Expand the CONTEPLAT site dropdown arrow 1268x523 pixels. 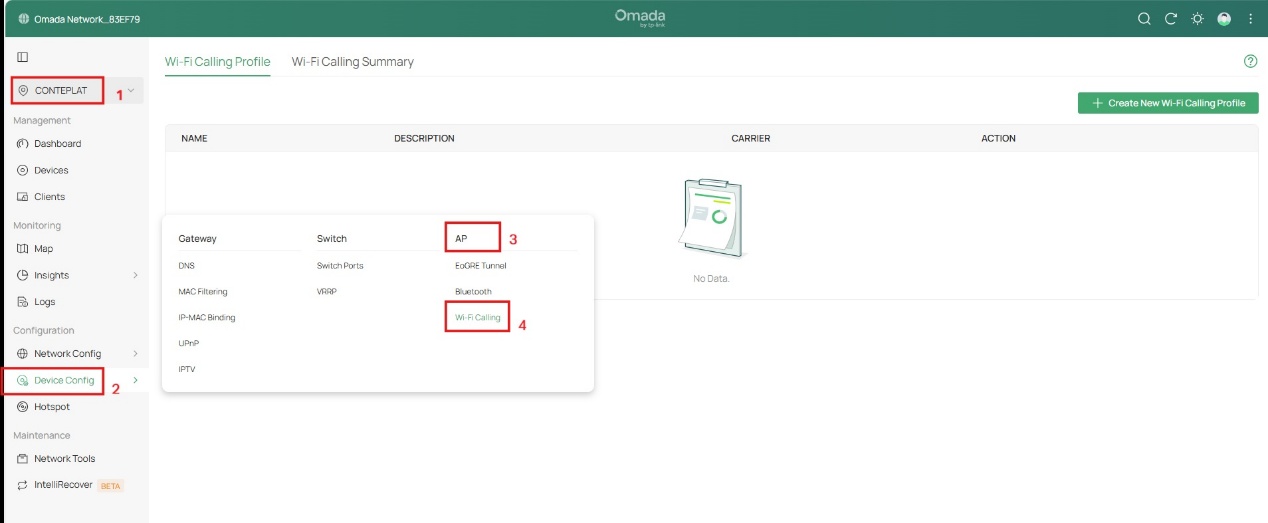[x=131, y=90]
